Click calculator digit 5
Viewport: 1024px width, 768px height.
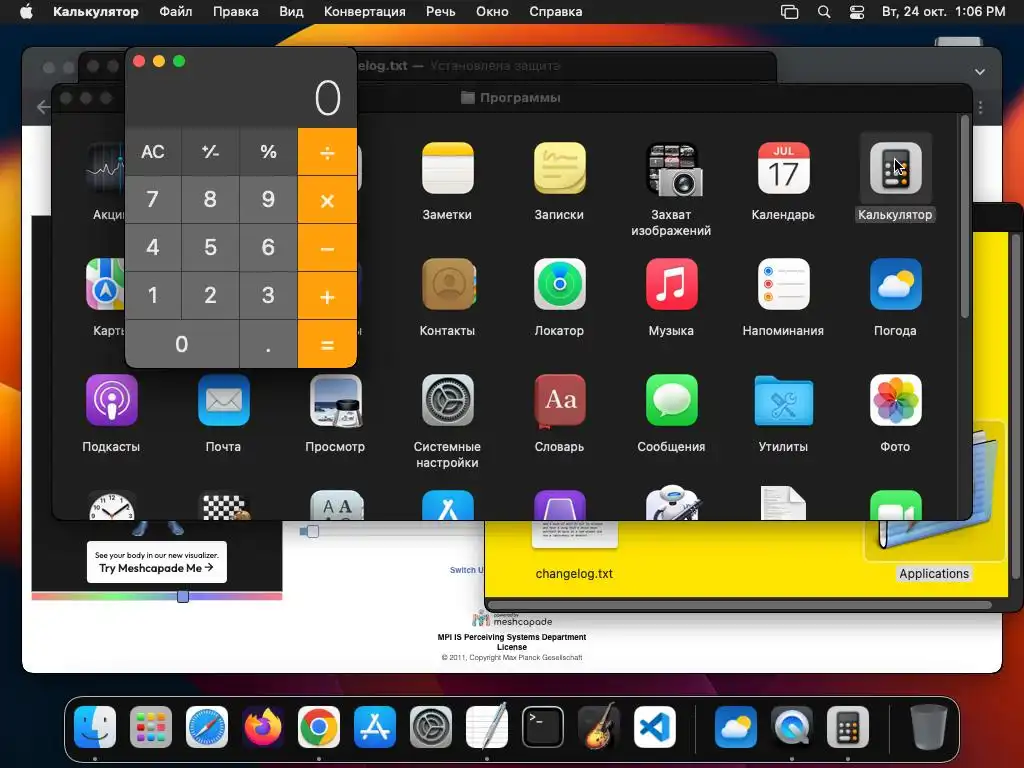210,248
